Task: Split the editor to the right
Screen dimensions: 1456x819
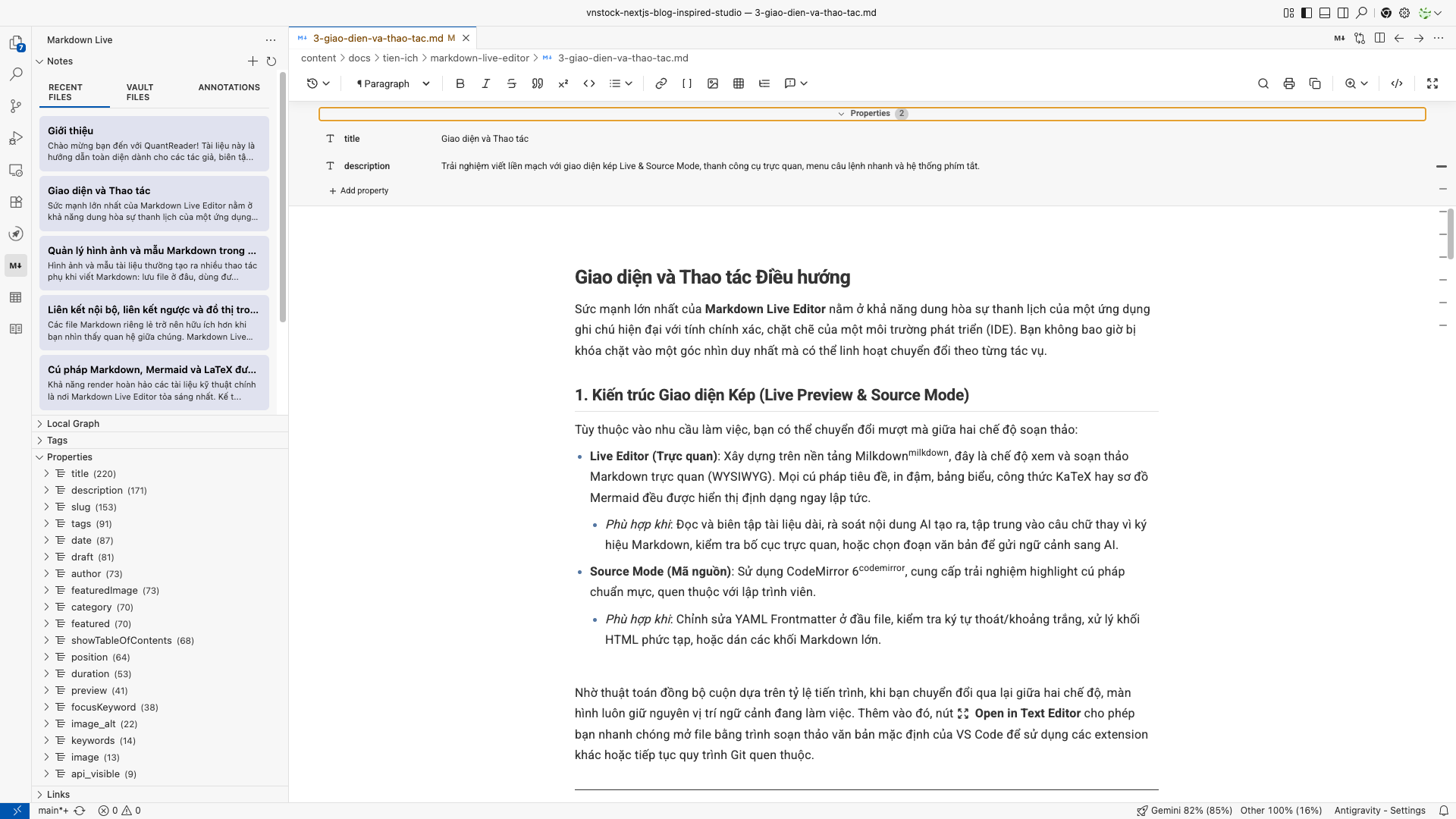Action: tap(1379, 38)
